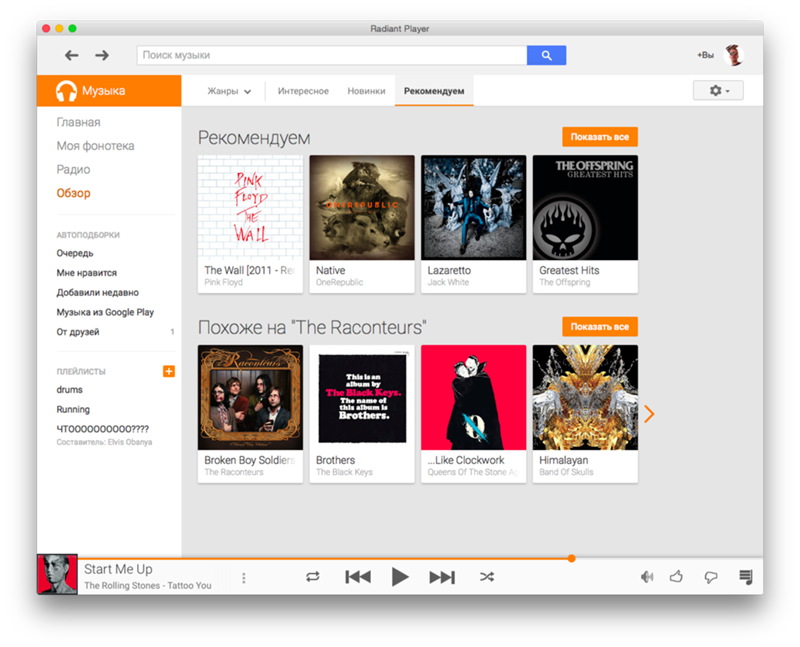Viewport: 800px width, 647px height.
Task: Click the blue search magnifier button
Action: 546,55
